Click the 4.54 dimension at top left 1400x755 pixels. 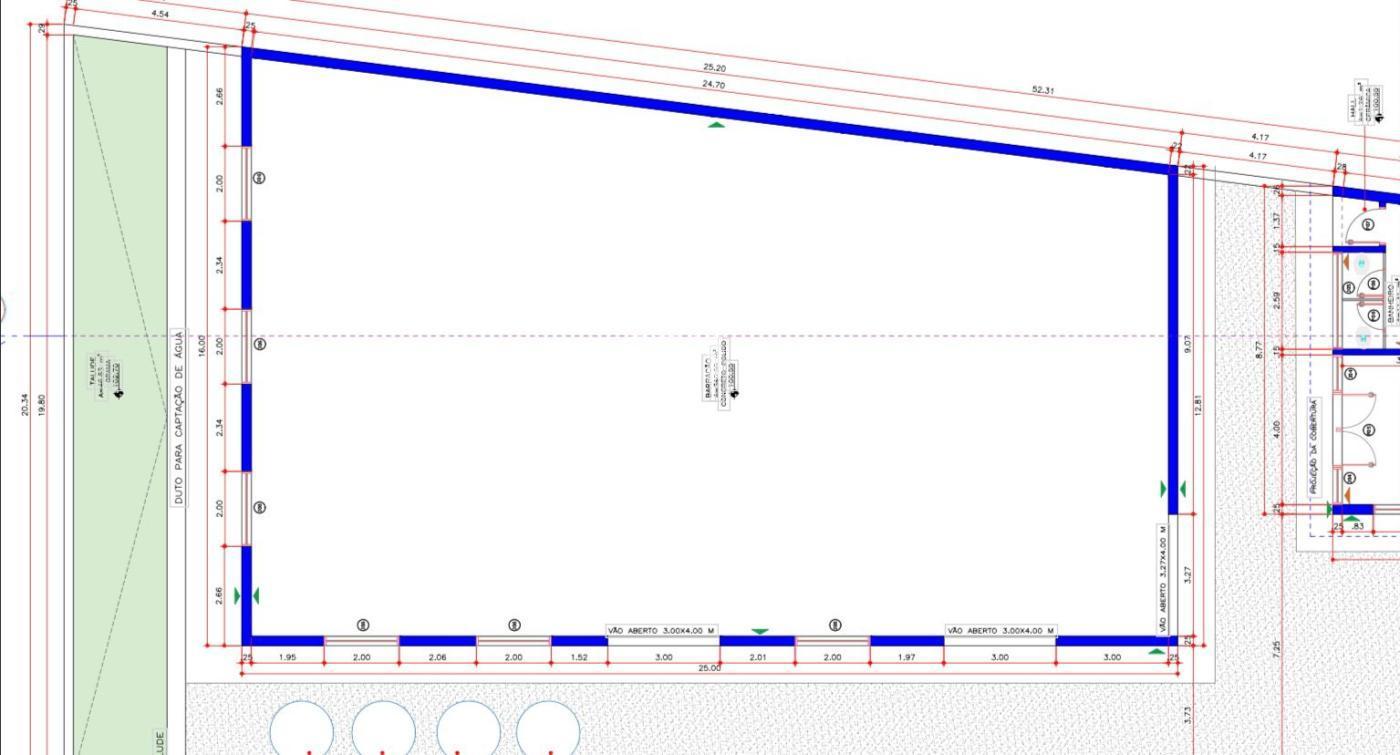point(160,15)
